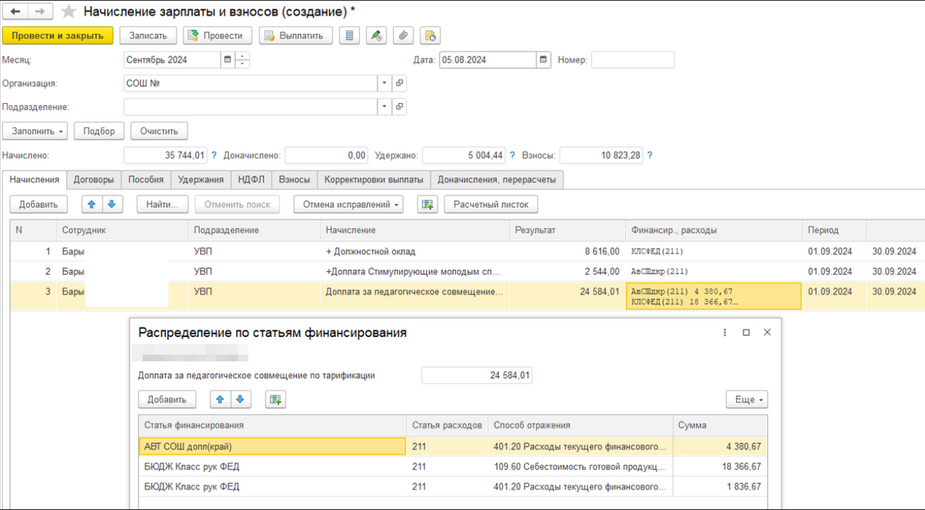Click the Расчетный листок button
Image resolution: width=925 pixels, height=510 pixels.
pyautogui.click(x=491, y=204)
